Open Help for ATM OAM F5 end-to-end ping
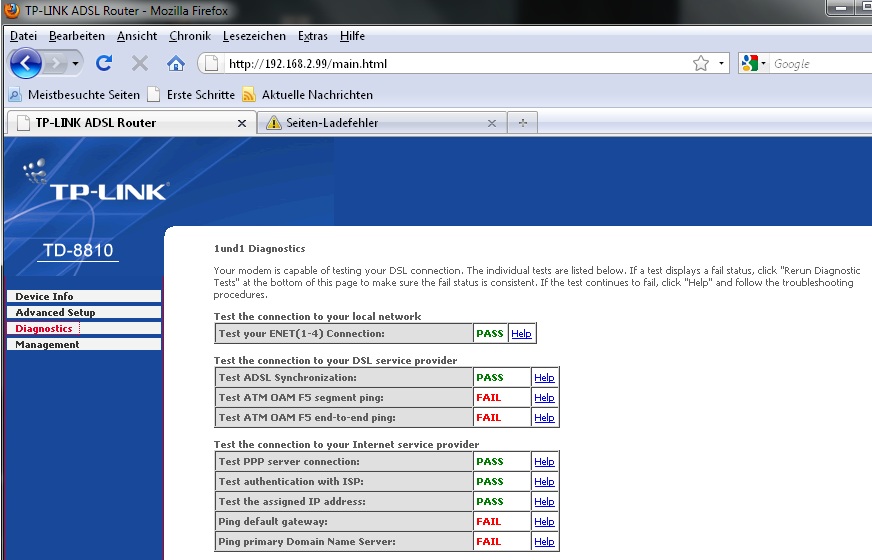 544,418
